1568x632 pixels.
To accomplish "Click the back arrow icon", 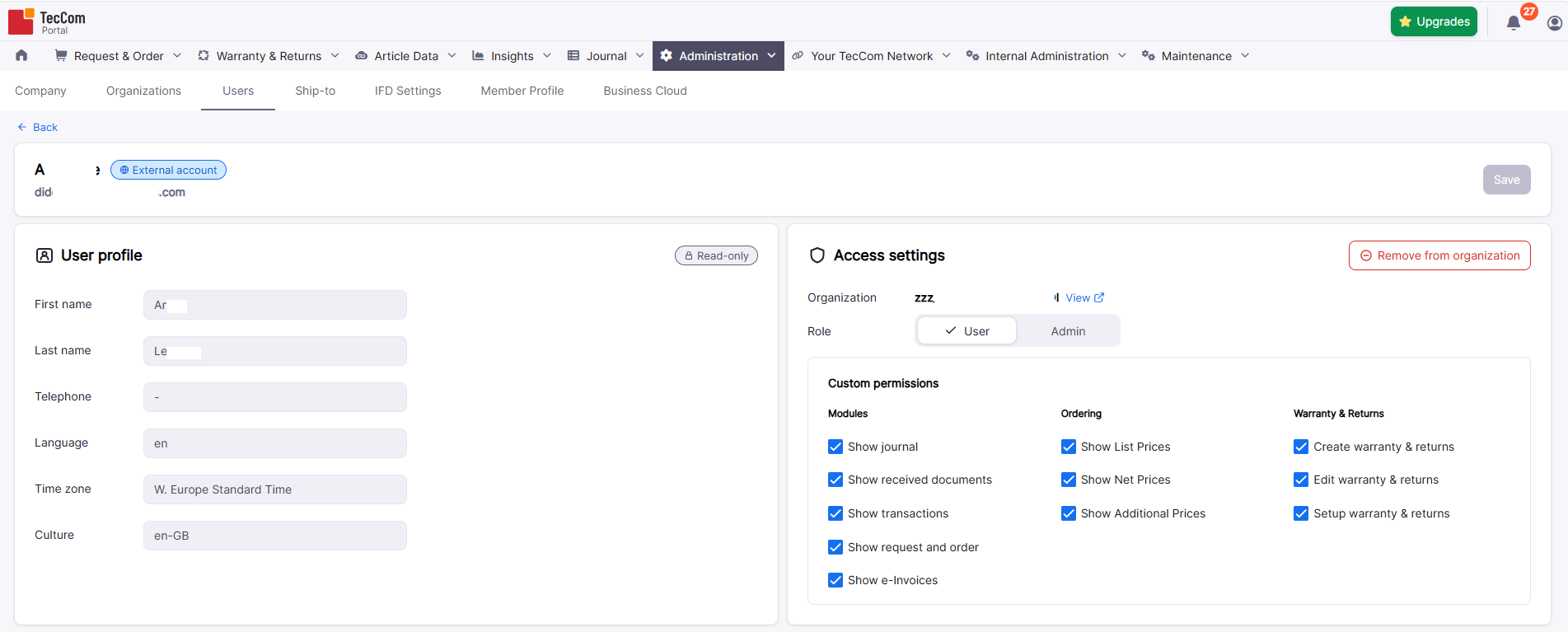I will 22,127.
